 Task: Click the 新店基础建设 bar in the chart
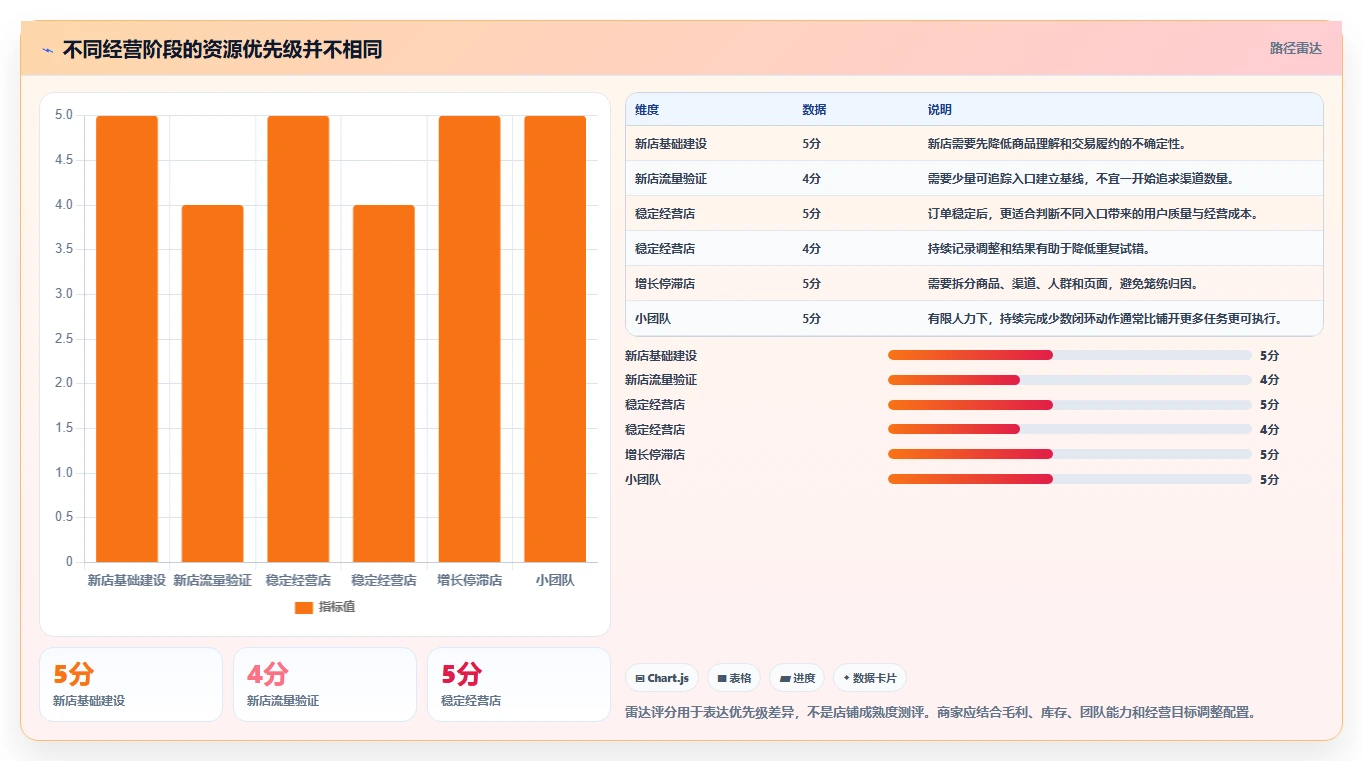click(x=127, y=338)
